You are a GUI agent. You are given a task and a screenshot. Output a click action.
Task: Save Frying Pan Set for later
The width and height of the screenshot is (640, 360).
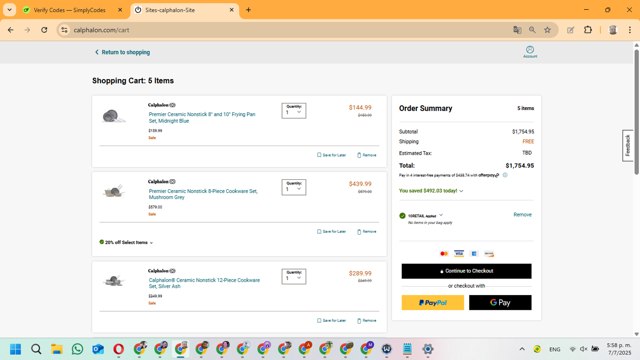tap(331, 155)
